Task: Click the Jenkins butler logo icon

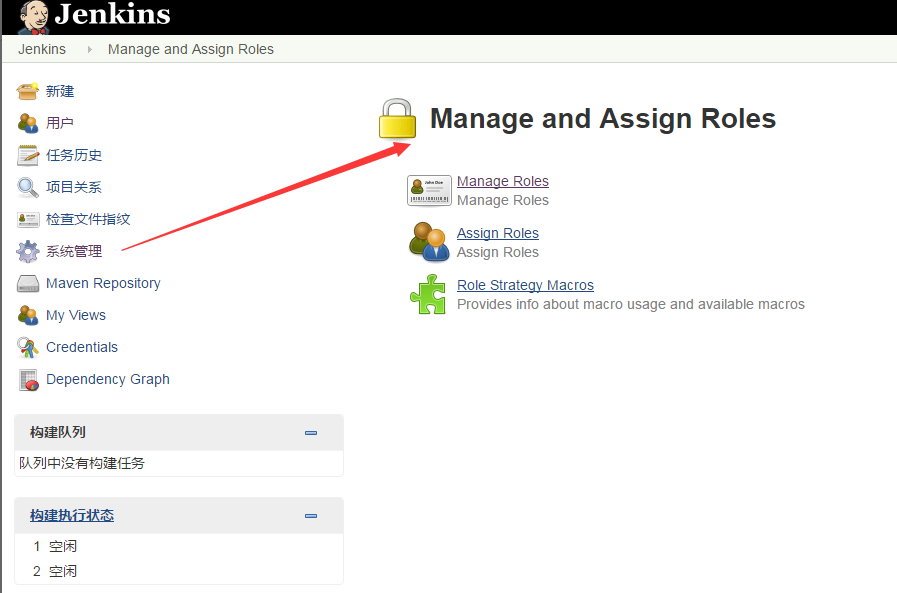Action: pos(33,15)
